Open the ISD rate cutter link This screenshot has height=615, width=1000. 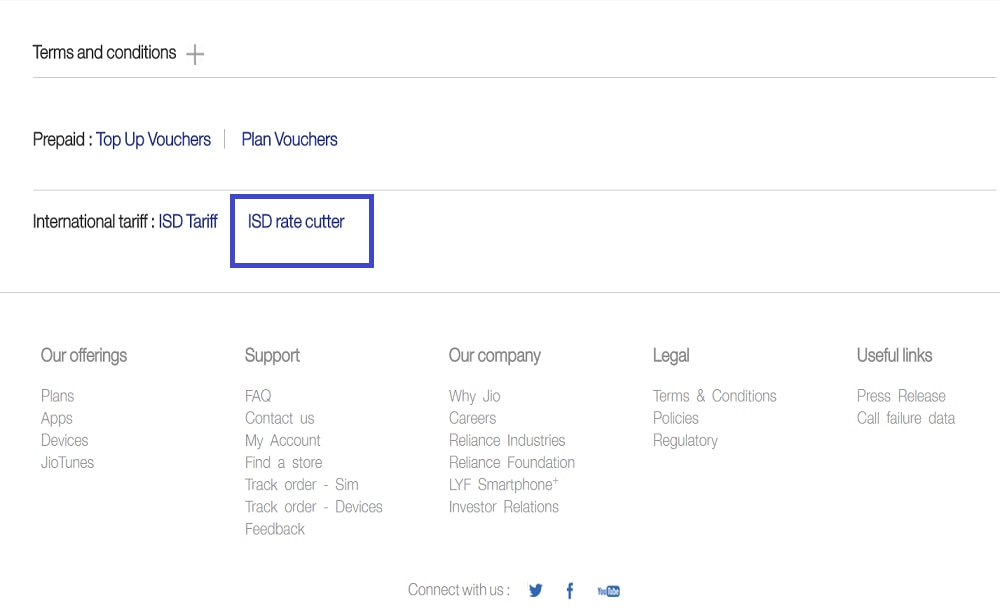296,222
